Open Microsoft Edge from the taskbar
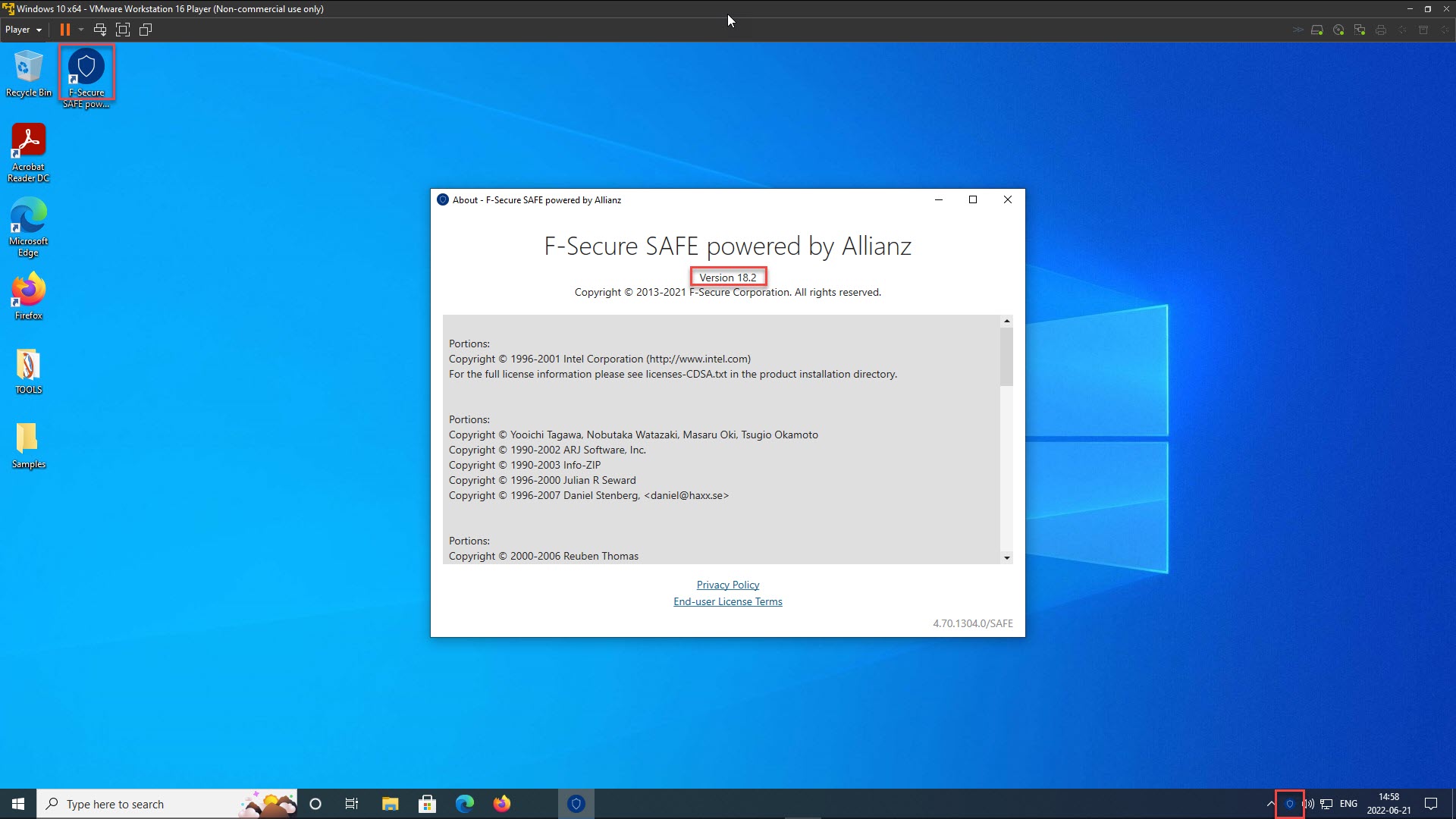1456x819 pixels. (465, 804)
